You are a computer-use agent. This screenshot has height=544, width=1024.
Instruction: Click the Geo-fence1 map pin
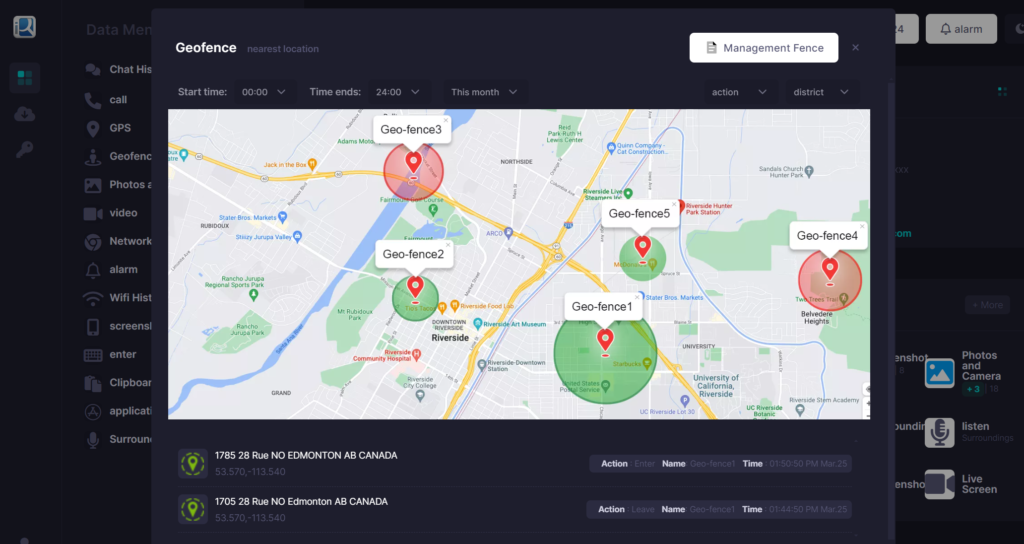tap(605, 340)
